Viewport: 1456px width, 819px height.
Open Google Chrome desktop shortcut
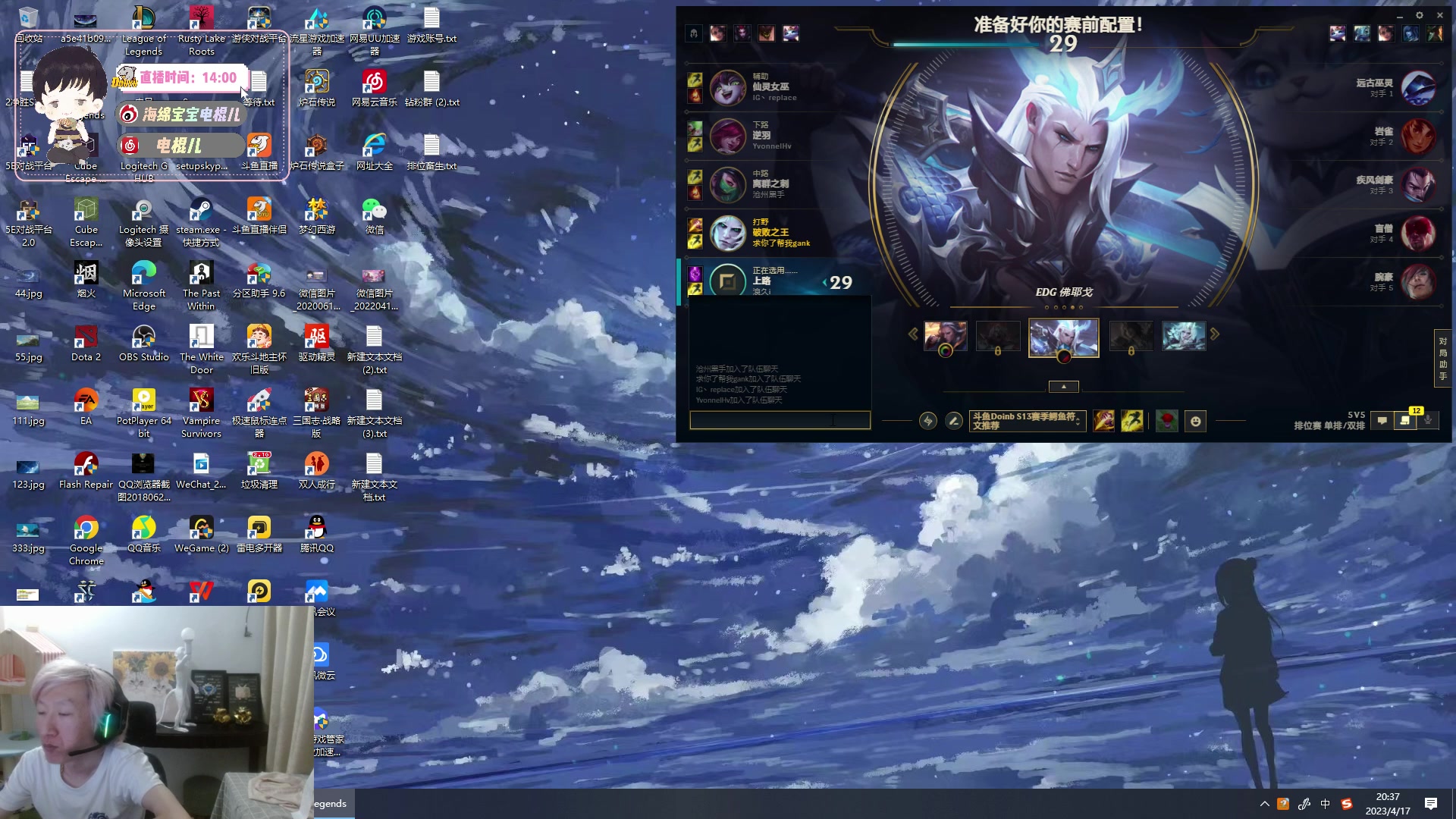pyautogui.click(x=86, y=541)
